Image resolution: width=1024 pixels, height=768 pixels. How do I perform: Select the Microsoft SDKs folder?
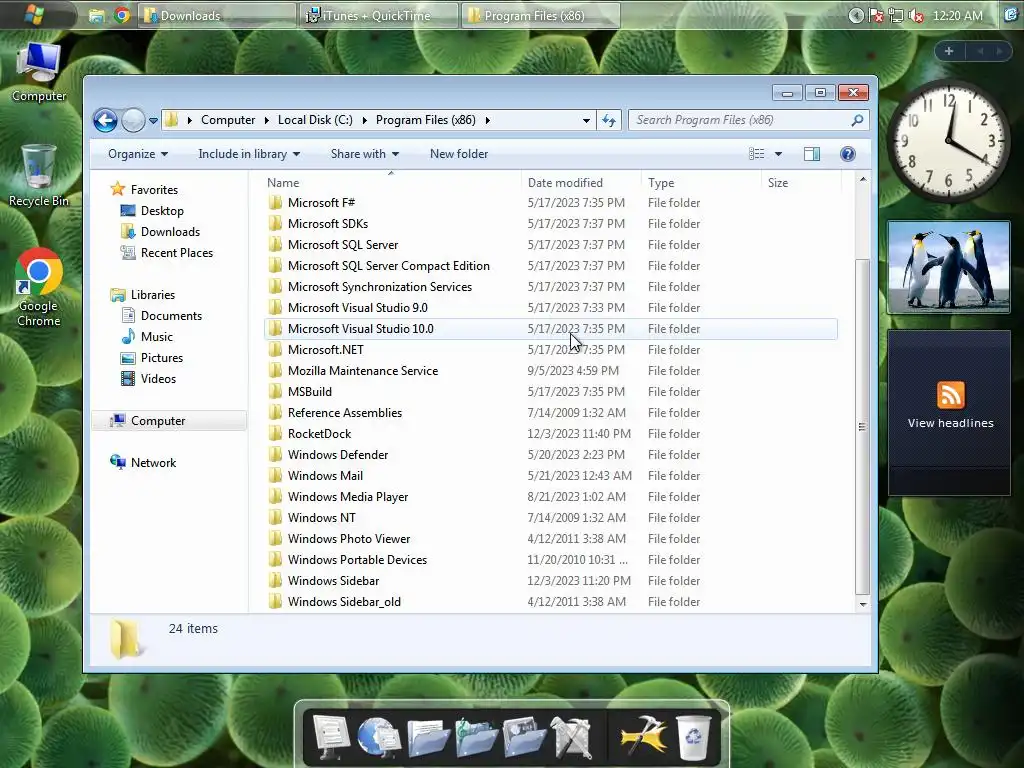[x=328, y=223]
